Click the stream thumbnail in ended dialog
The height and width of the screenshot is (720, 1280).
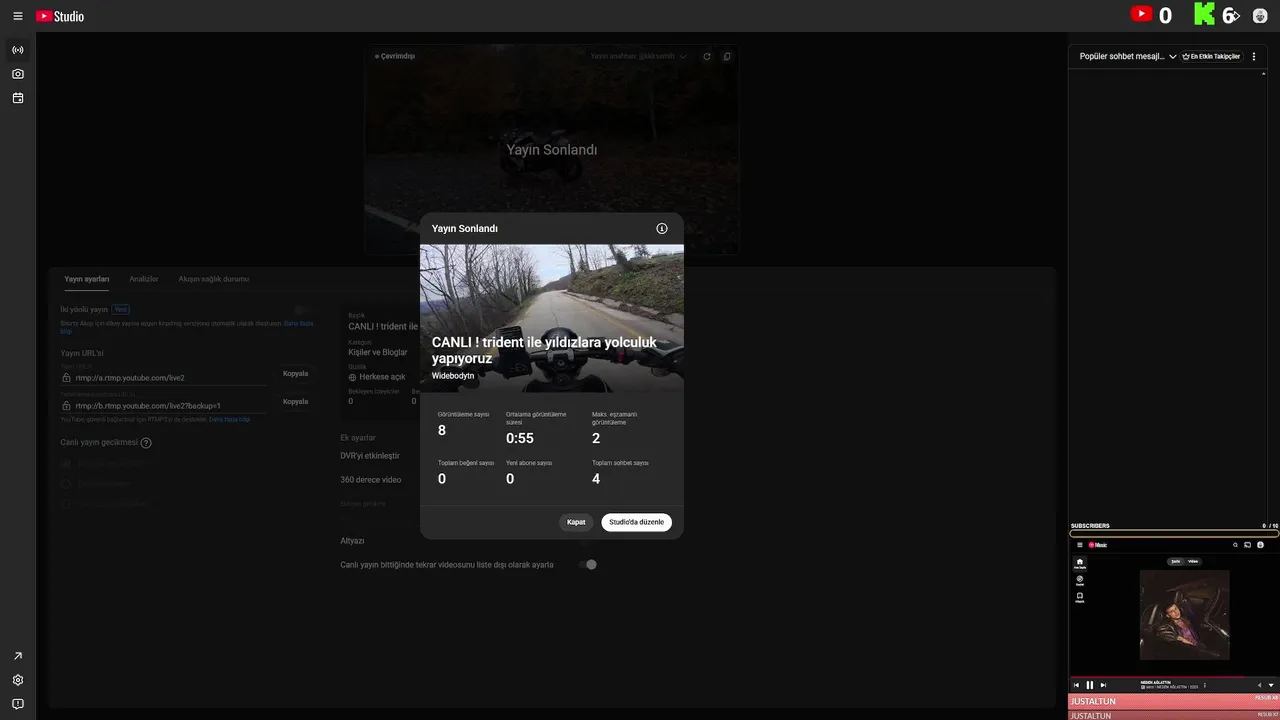[552, 318]
